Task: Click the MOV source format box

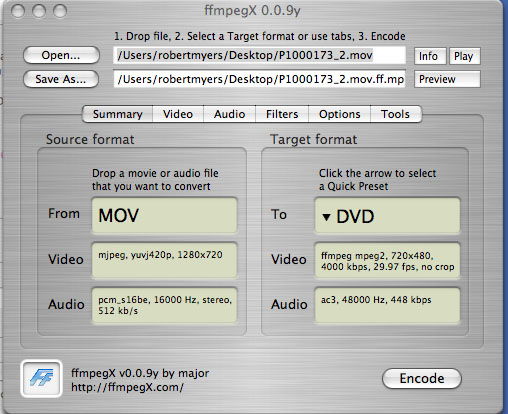Action: click(164, 215)
